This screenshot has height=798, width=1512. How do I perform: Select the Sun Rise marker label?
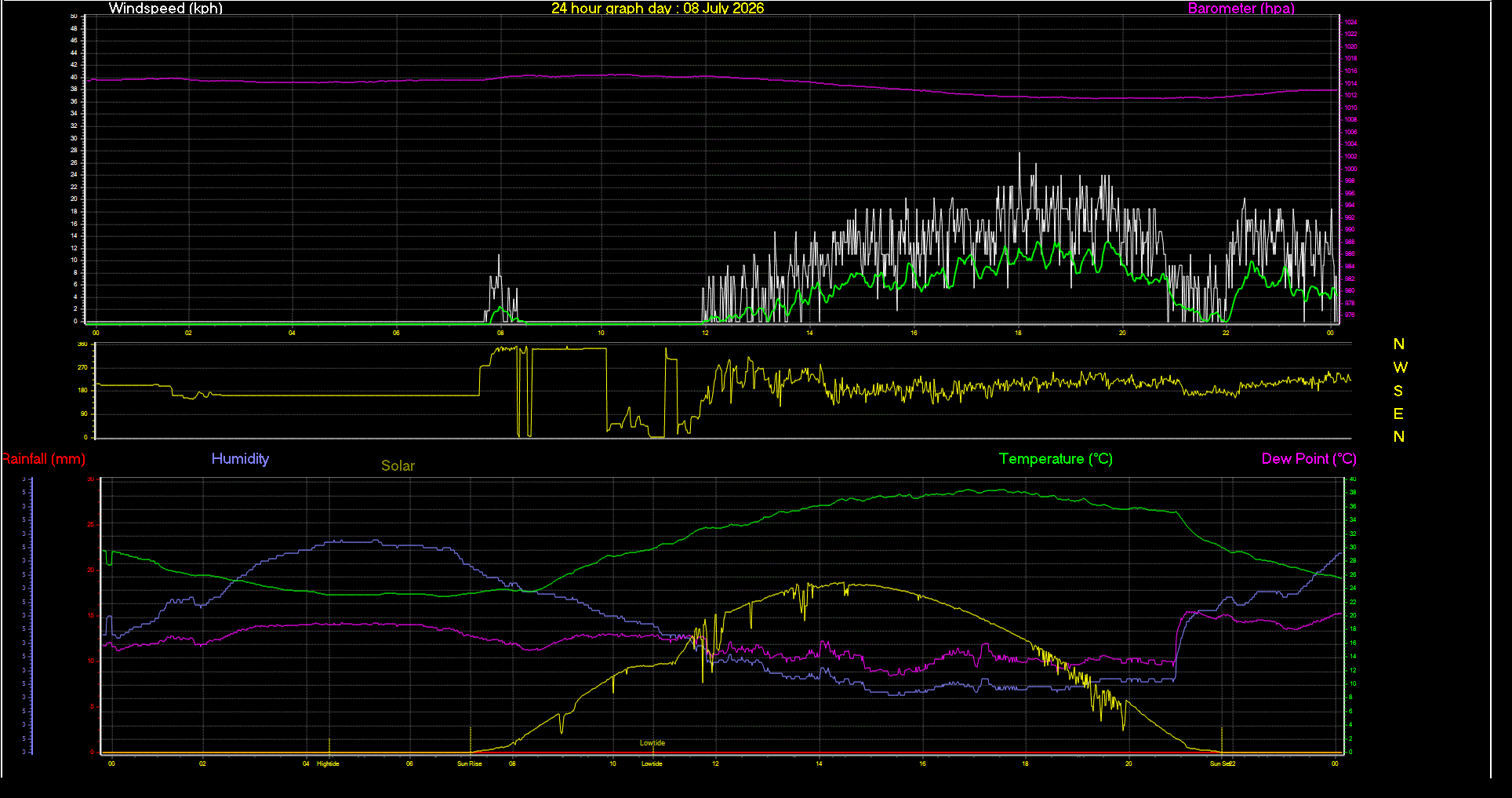(470, 763)
